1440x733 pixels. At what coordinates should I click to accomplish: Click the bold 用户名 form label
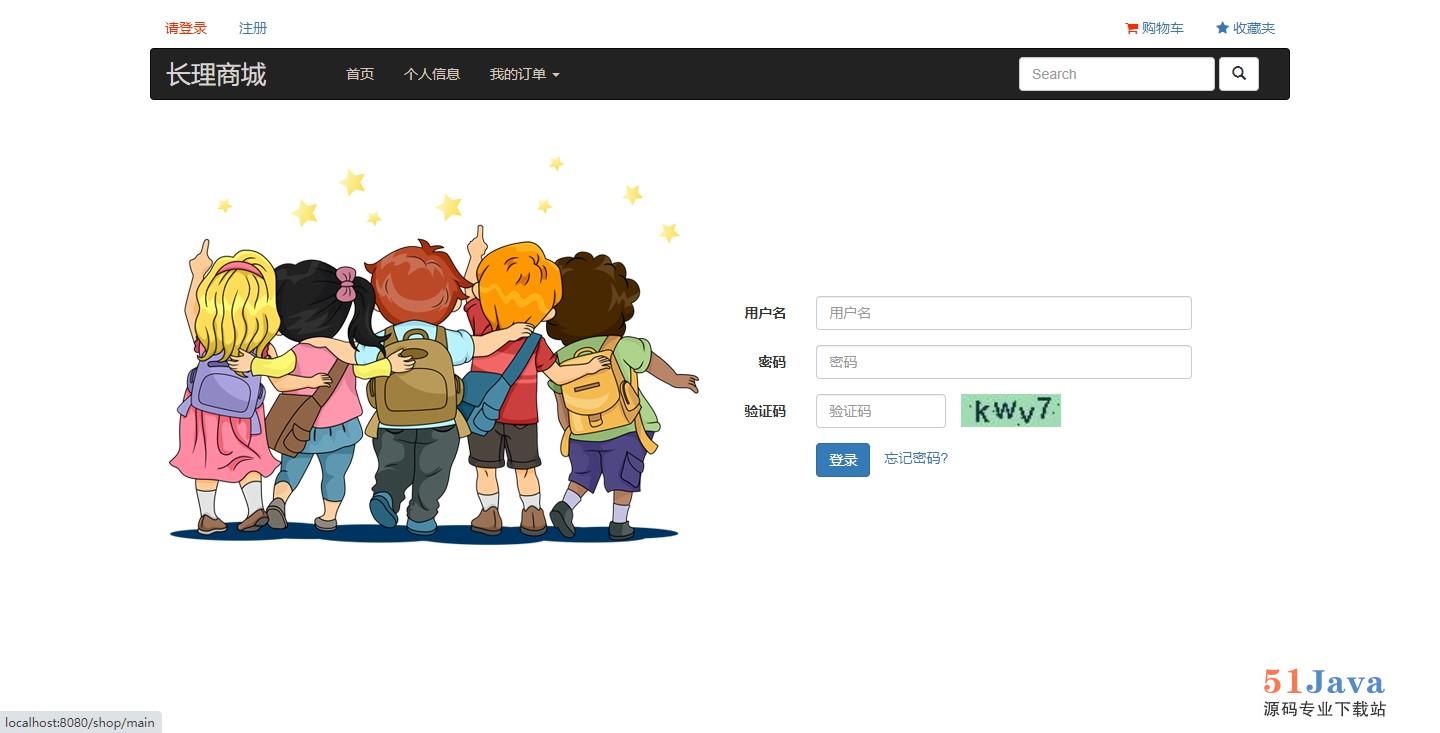click(x=765, y=313)
